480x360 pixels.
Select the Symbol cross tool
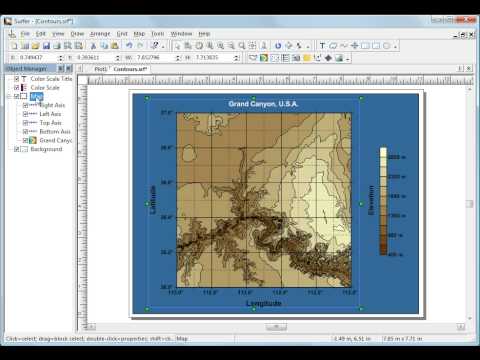[354, 46]
